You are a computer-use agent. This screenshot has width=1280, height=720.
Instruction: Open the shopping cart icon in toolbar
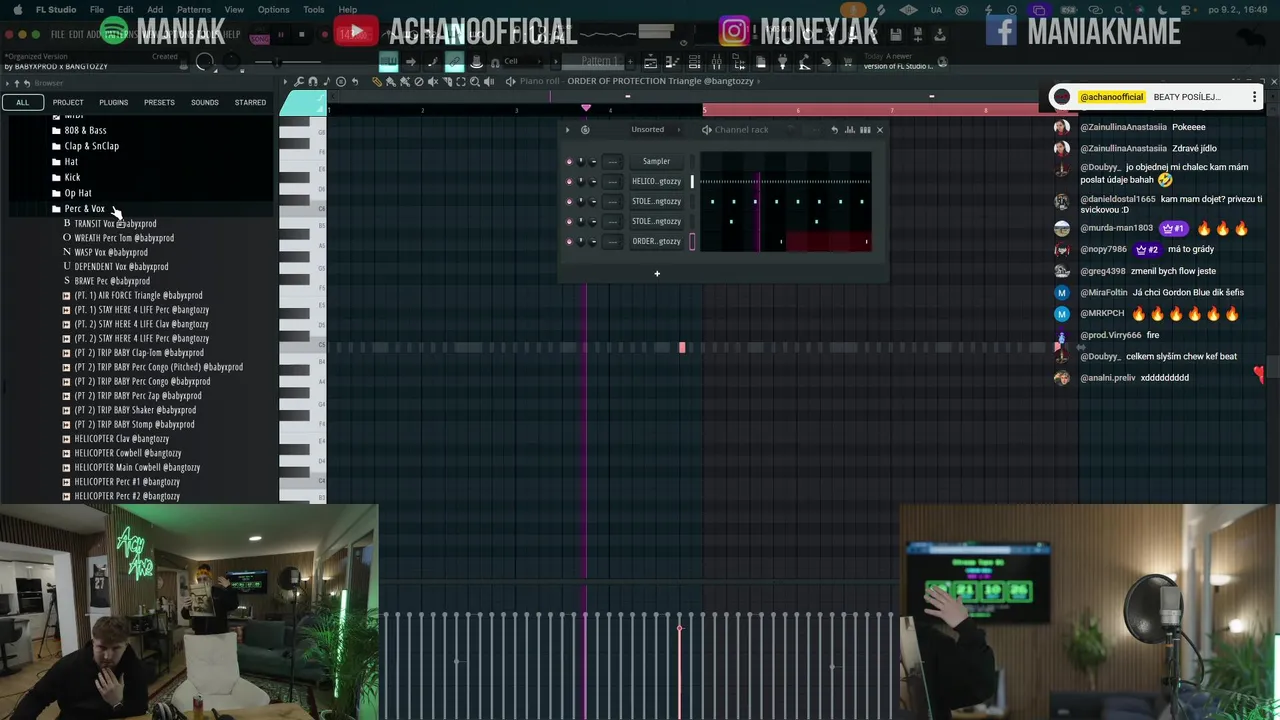(848, 61)
